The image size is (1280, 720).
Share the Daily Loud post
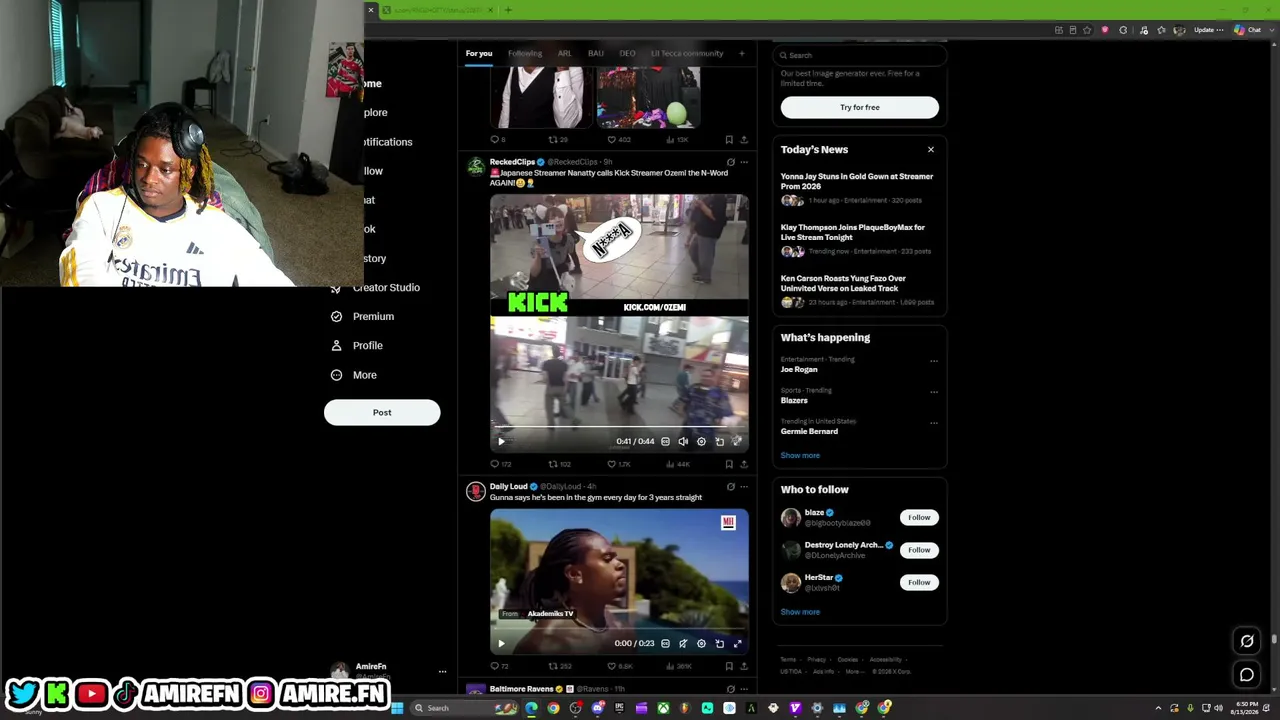(x=743, y=666)
